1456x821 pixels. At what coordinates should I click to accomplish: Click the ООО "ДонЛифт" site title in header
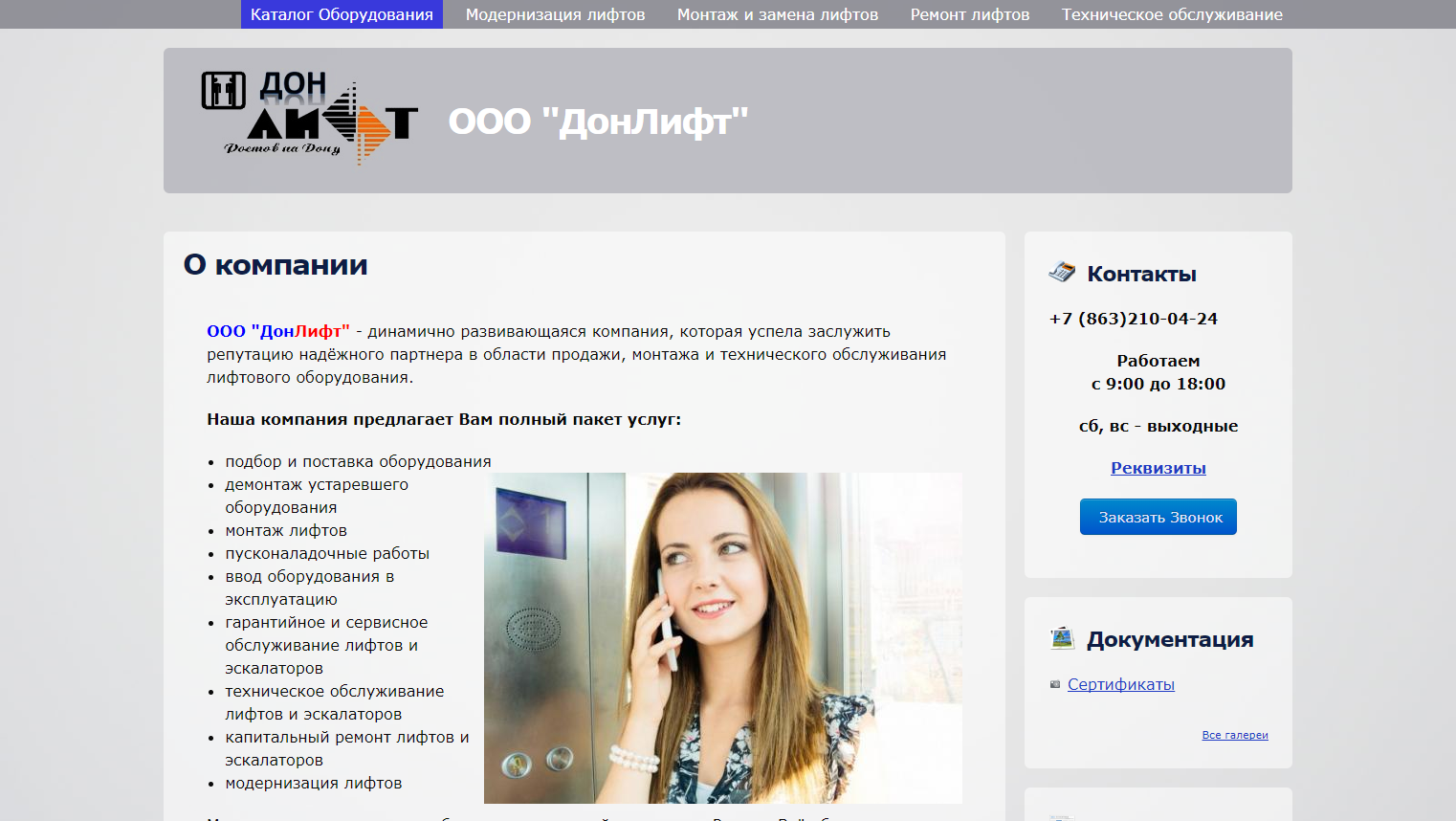[x=598, y=122]
